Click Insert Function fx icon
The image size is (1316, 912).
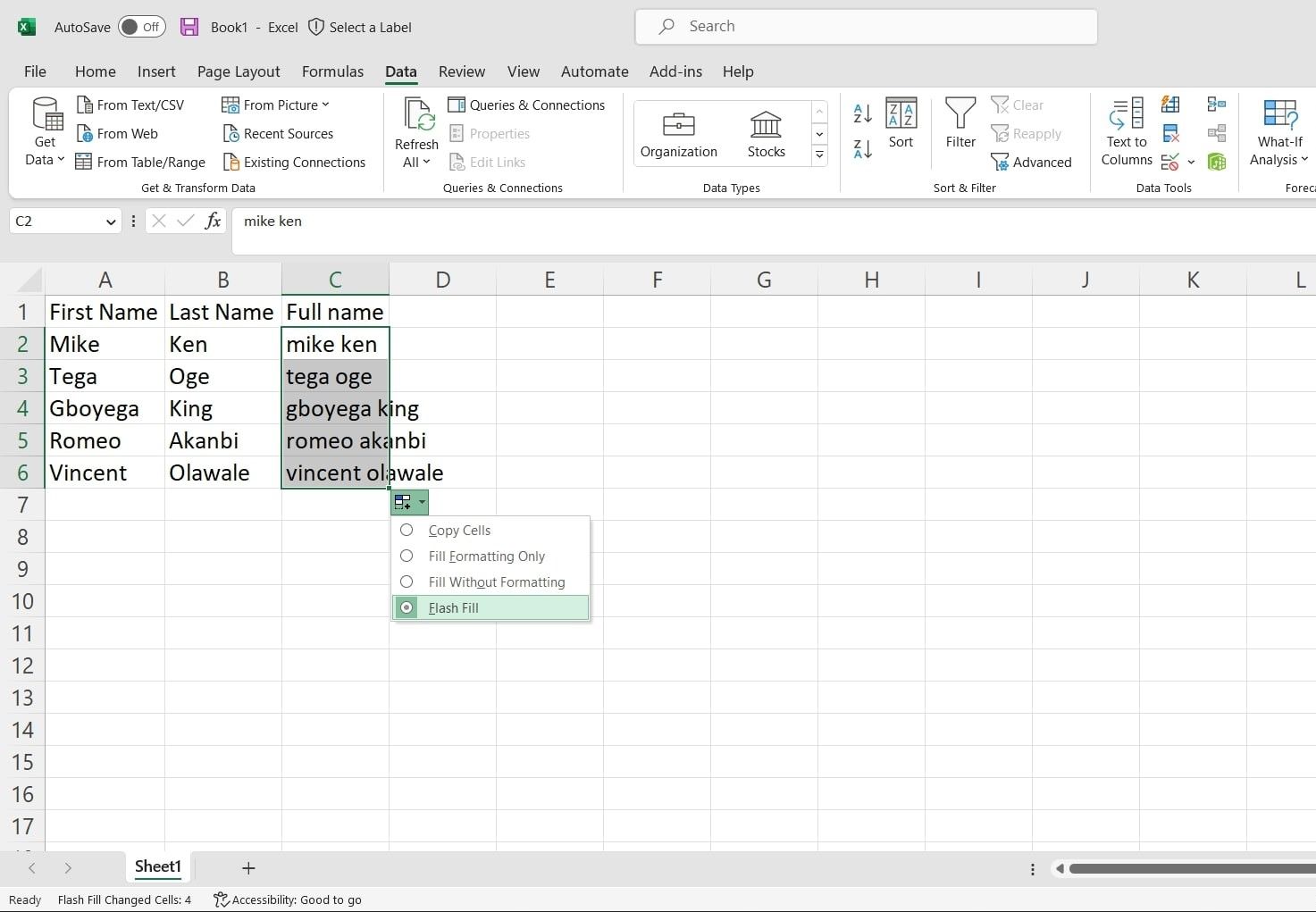213,221
